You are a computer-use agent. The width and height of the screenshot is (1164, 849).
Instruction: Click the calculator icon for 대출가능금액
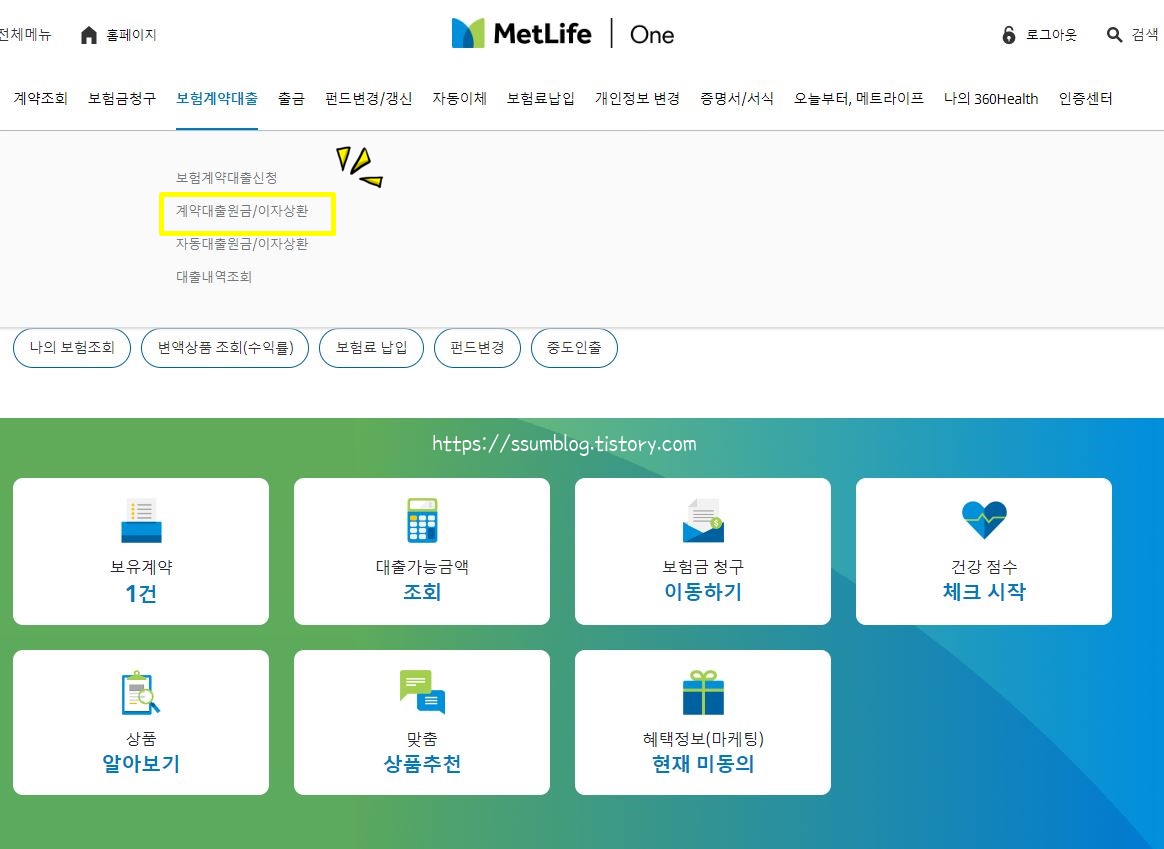[422, 520]
